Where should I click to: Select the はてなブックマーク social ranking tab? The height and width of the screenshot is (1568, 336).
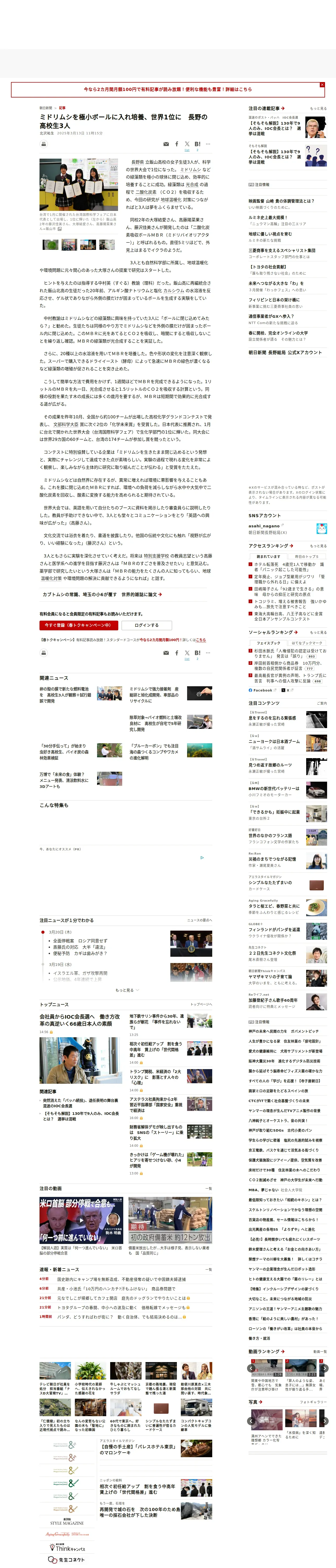[307, 643]
